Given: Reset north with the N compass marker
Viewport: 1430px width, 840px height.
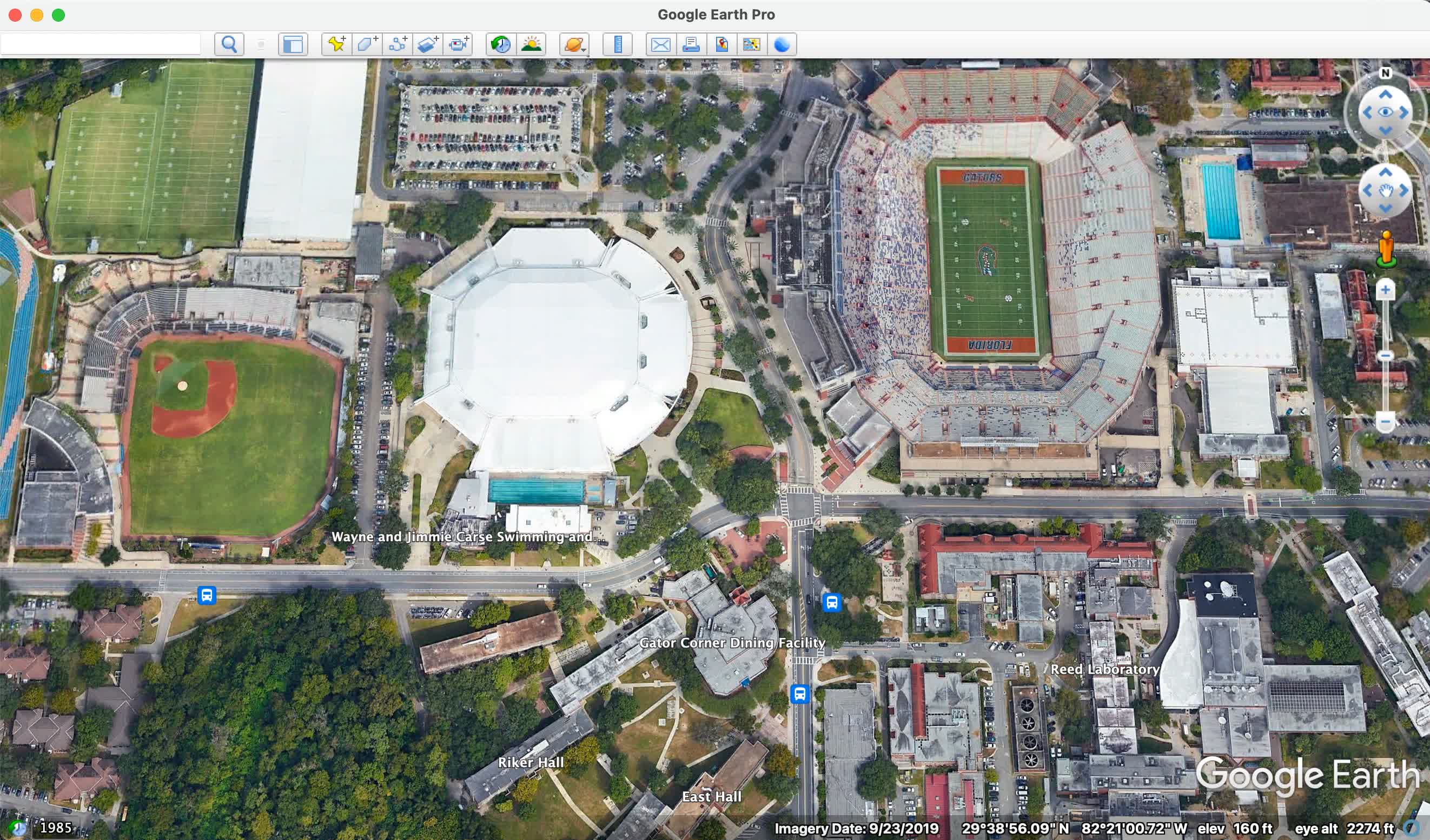Looking at the screenshot, I should [1385, 73].
